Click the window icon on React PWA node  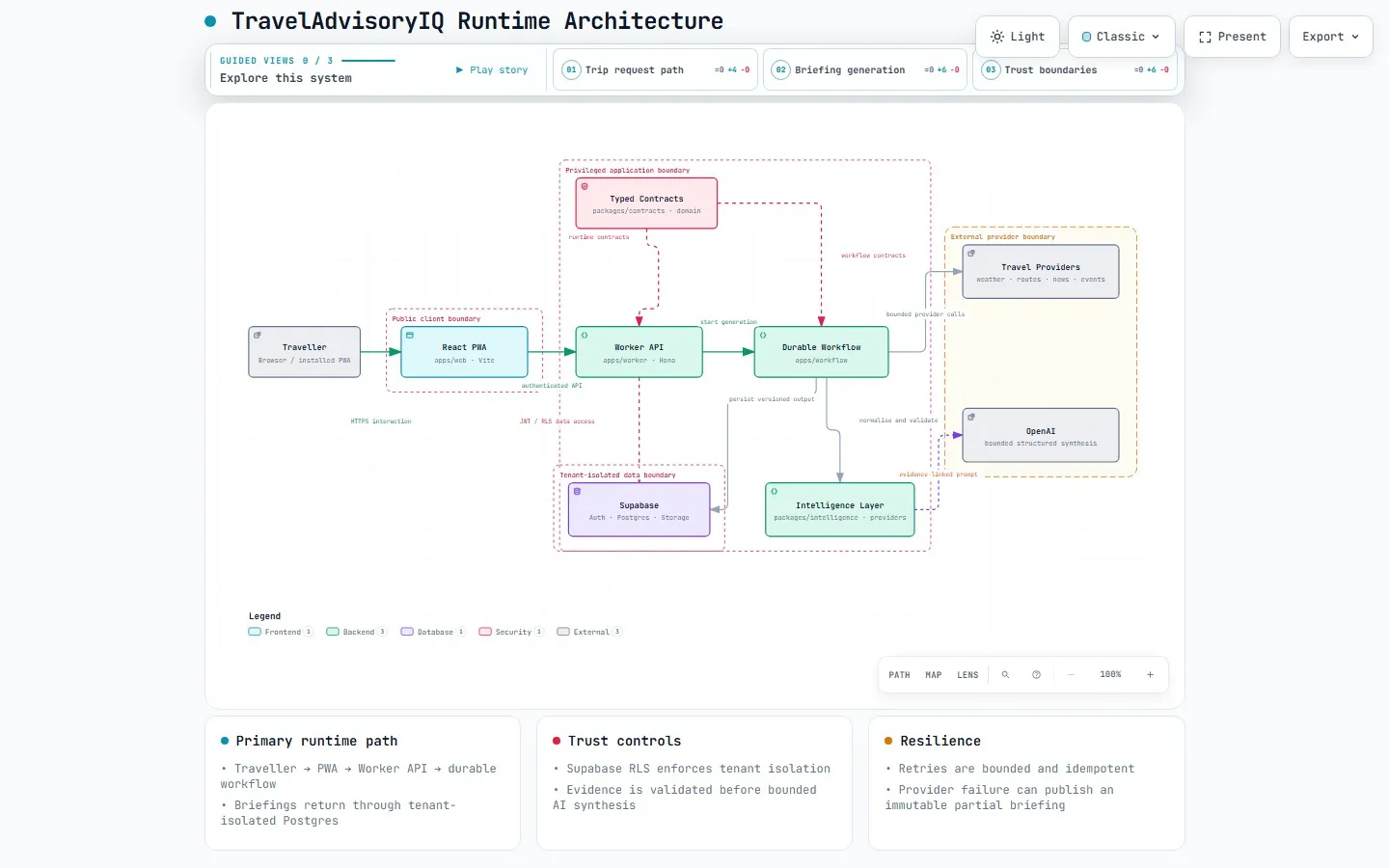410,336
